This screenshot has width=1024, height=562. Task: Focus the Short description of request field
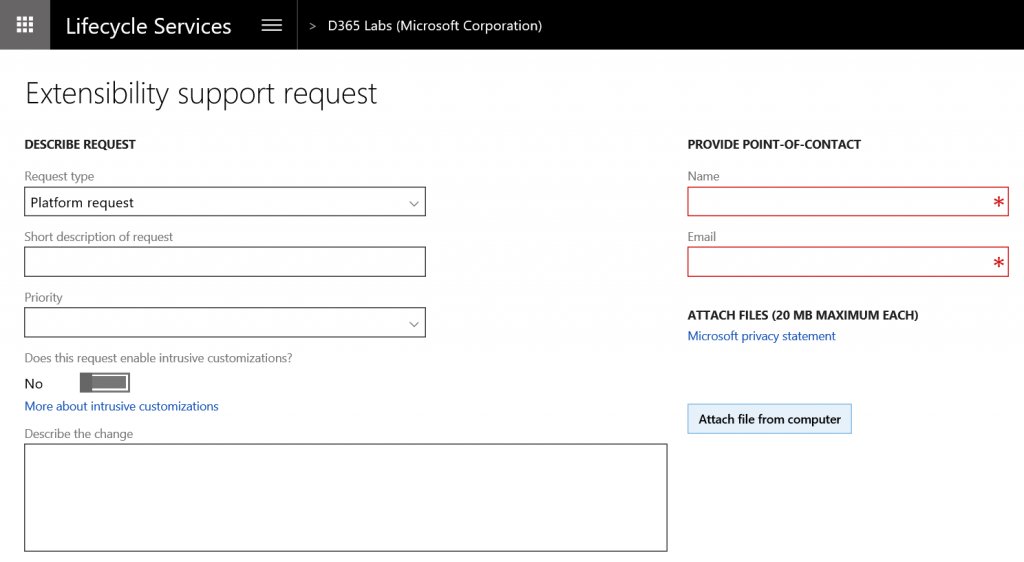coord(225,262)
